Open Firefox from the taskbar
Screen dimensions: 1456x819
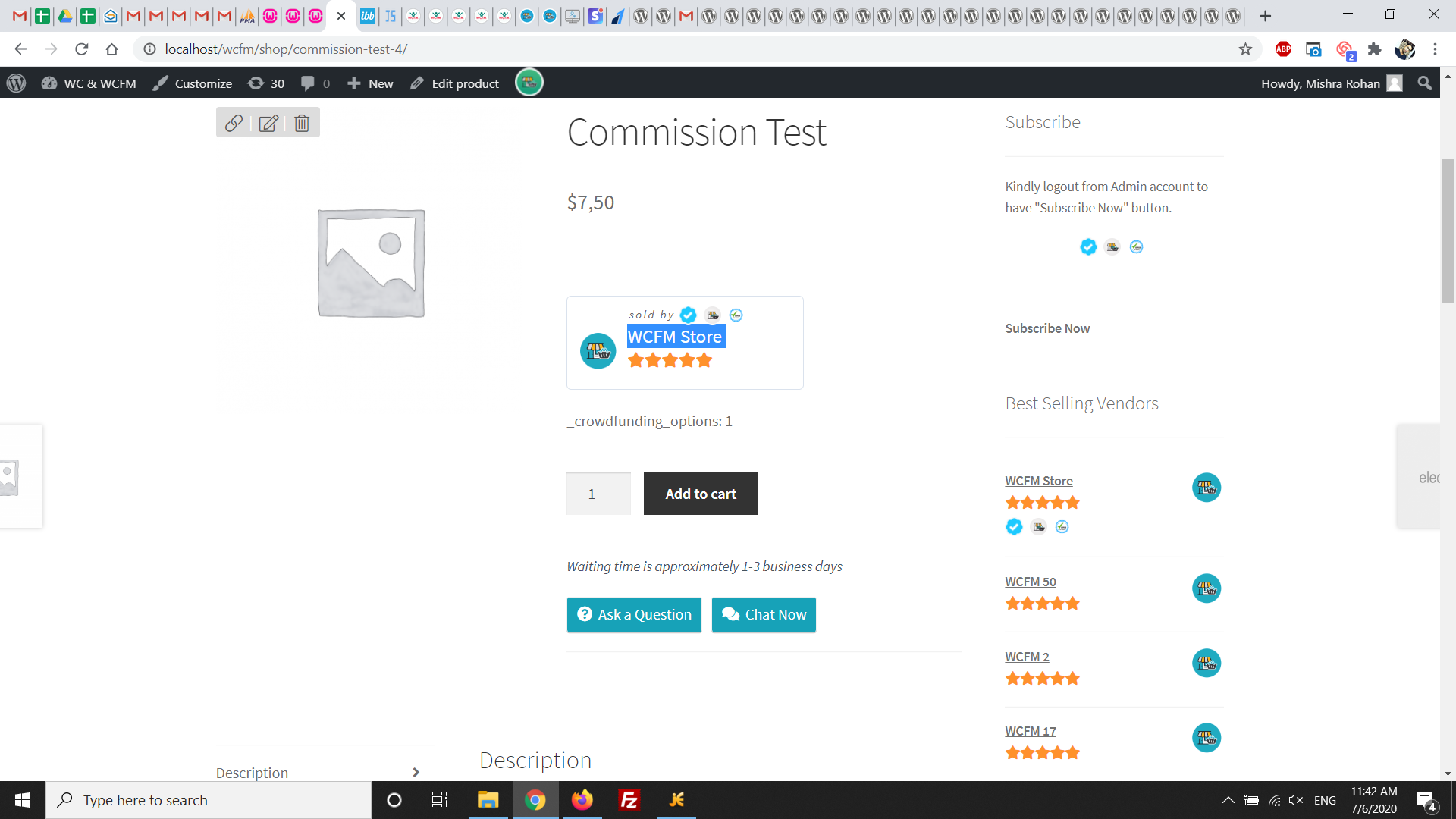point(582,800)
